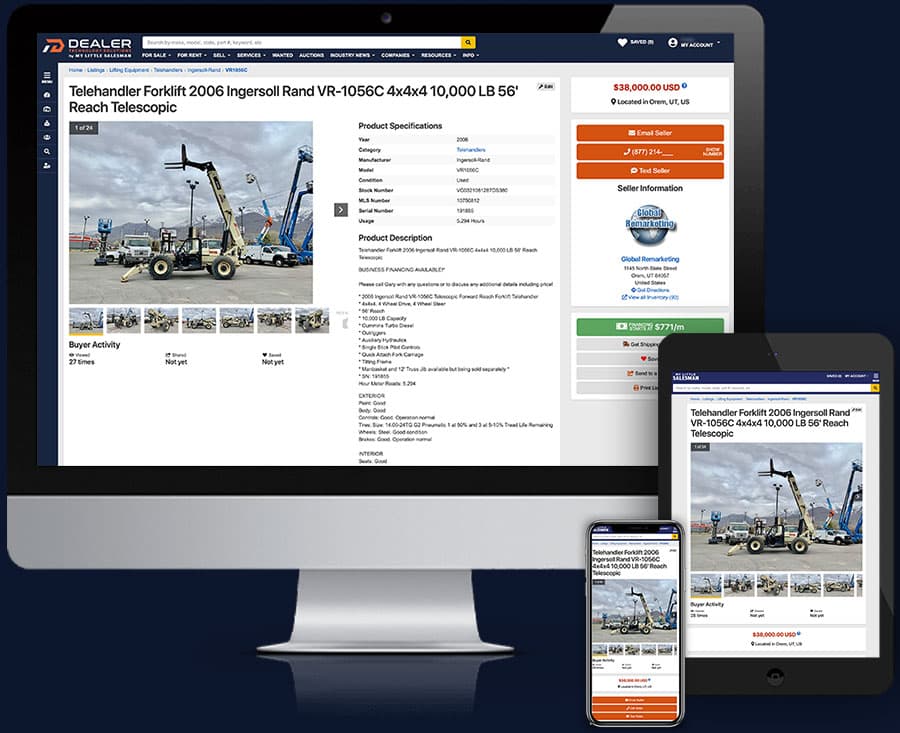This screenshot has width=900, height=733.
Task: Click the main telehandler photo on desktop
Action: click(x=191, y=212)
